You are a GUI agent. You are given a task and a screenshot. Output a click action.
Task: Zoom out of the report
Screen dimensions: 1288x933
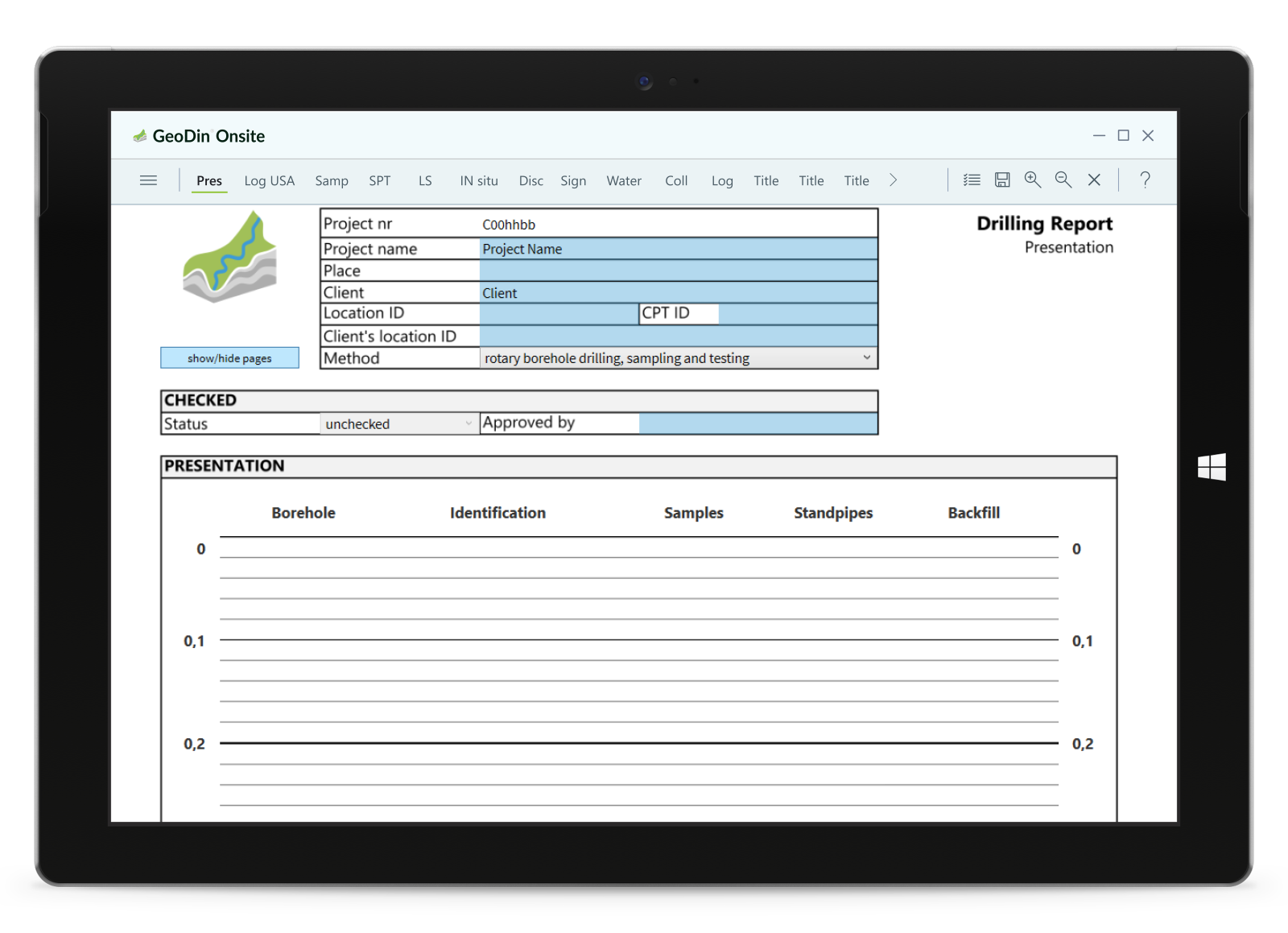(x=1063, y=180)
